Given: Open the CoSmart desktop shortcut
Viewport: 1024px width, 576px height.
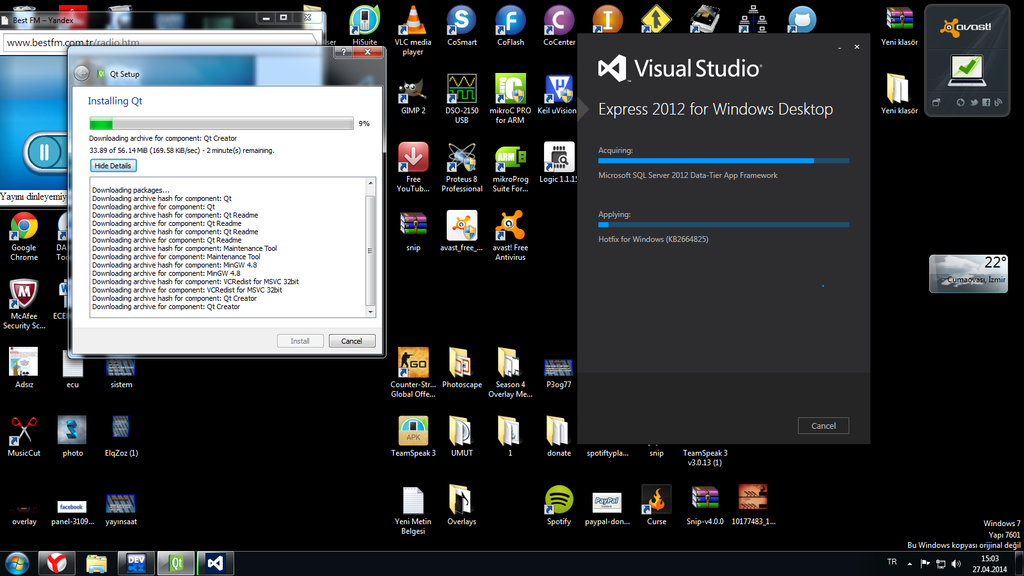Looking at the screenshot, I should pos(462,26).
